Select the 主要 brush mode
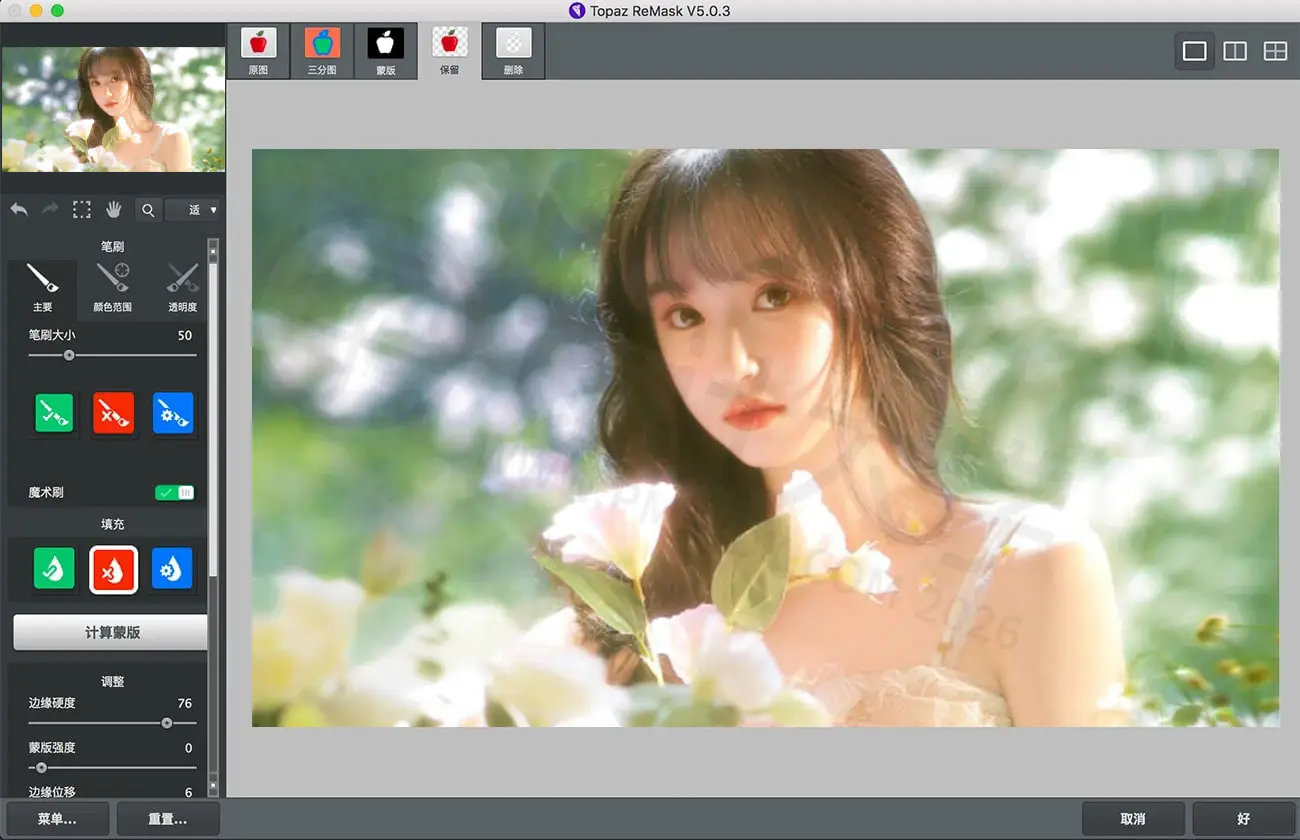1300x840 pixels. pos(42,288)
